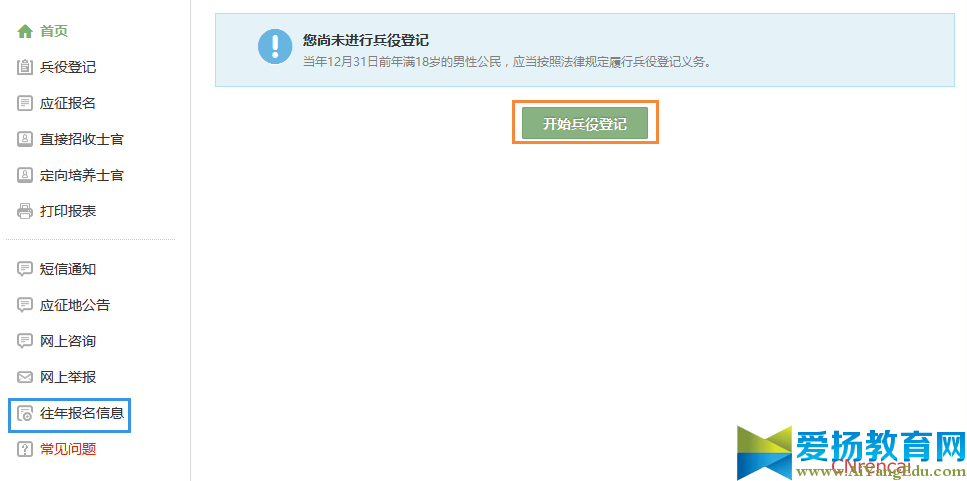
Task: Go to 应征报名 menu entry
Action: tap(68, 103)
